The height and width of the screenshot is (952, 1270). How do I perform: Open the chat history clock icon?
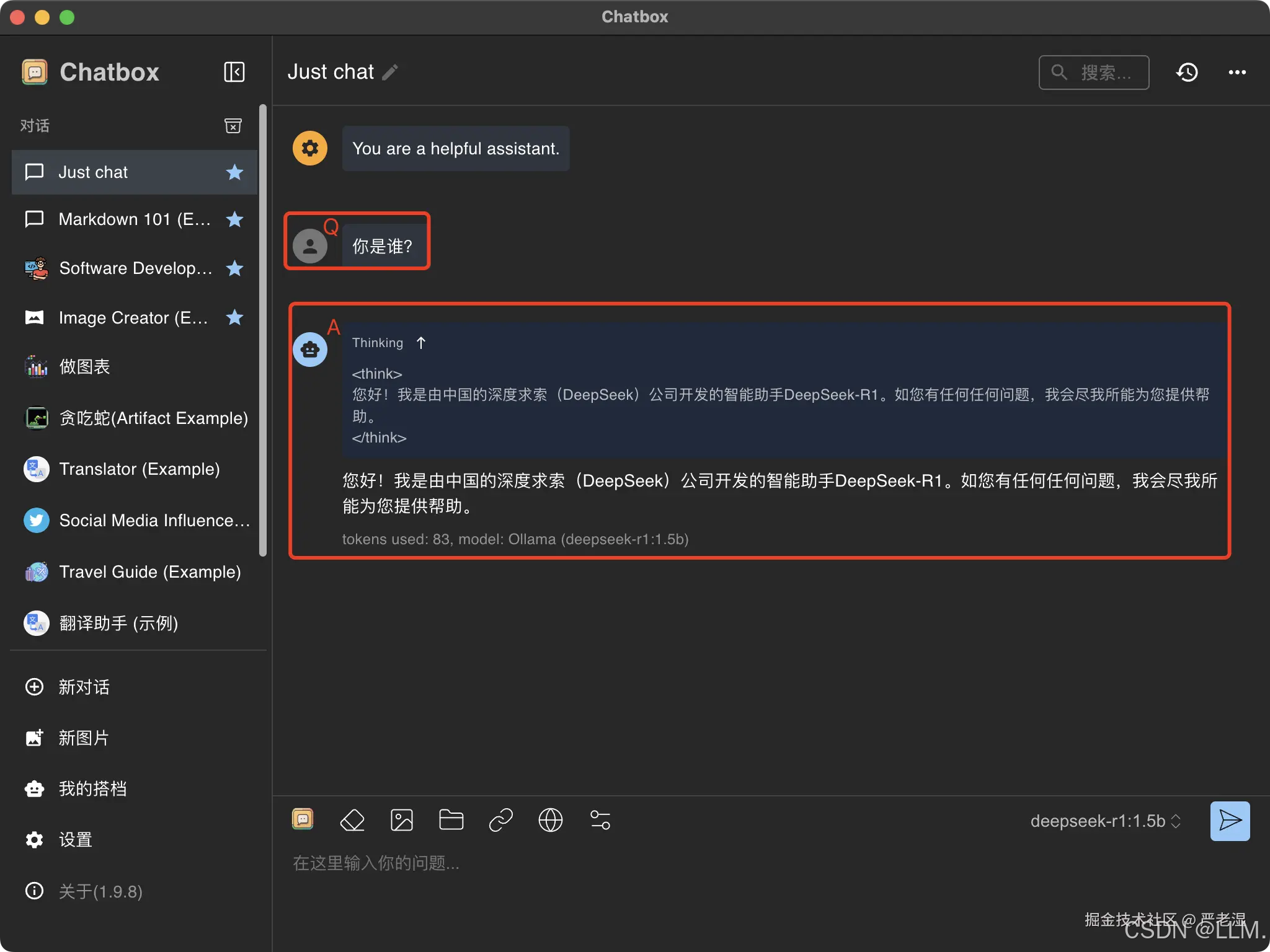click(1186, 73)
